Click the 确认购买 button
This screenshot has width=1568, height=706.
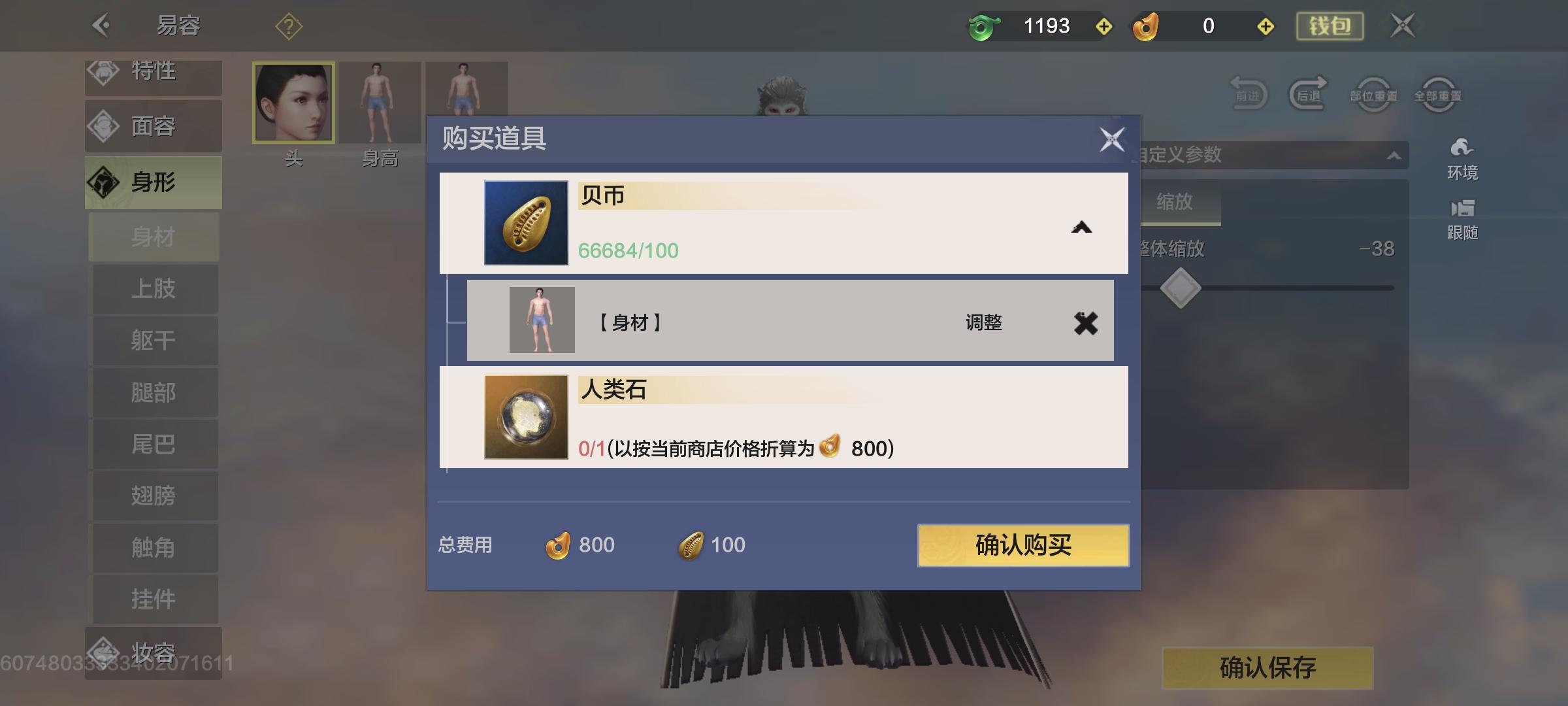(1023, 545)
